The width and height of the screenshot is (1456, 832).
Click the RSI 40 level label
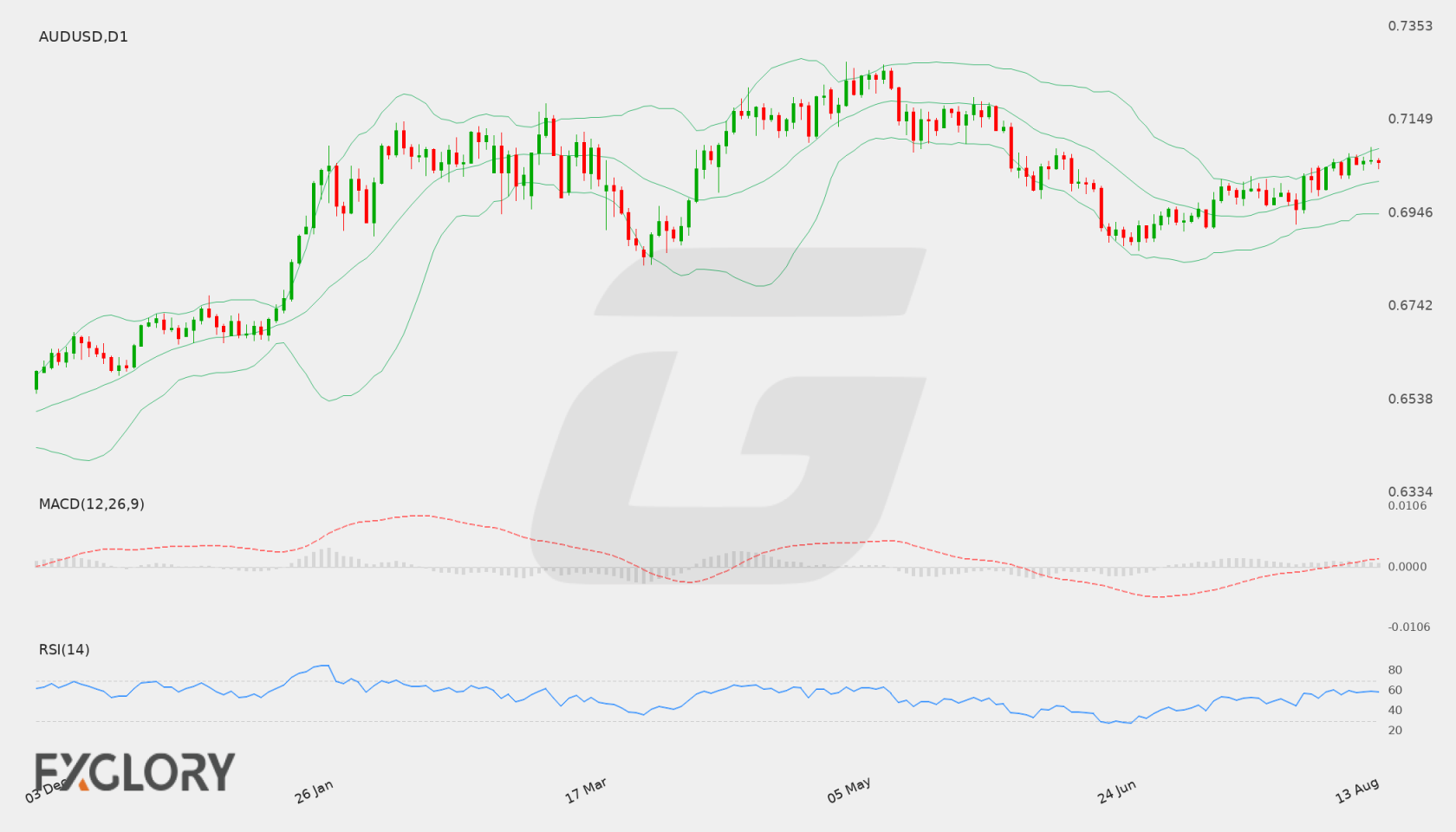click(x=1395, y=710)
